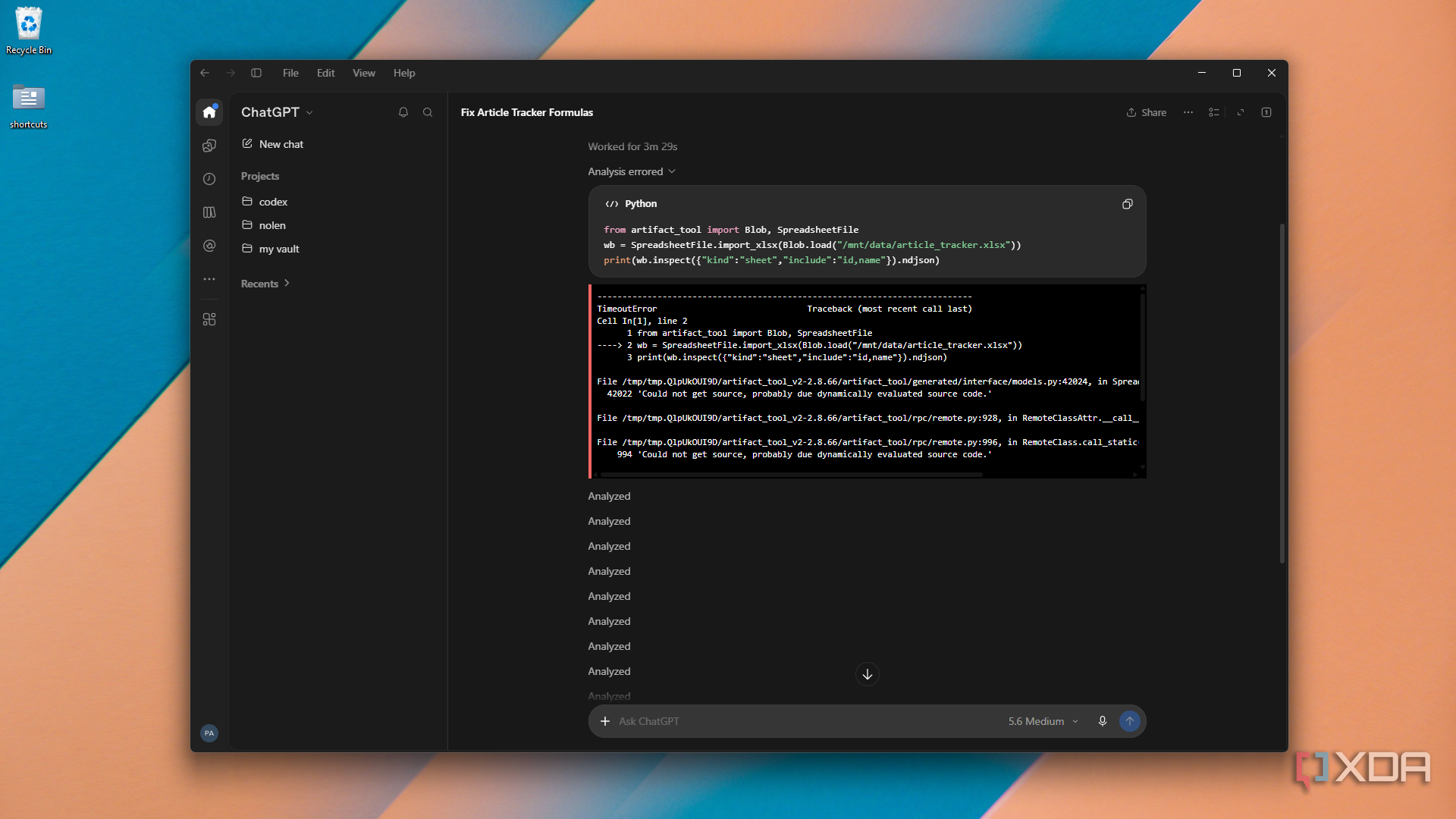Viewport: 1456px width, 819px height.
Task: Open conversation options three-dot menu
Action: coord(1188,112)
